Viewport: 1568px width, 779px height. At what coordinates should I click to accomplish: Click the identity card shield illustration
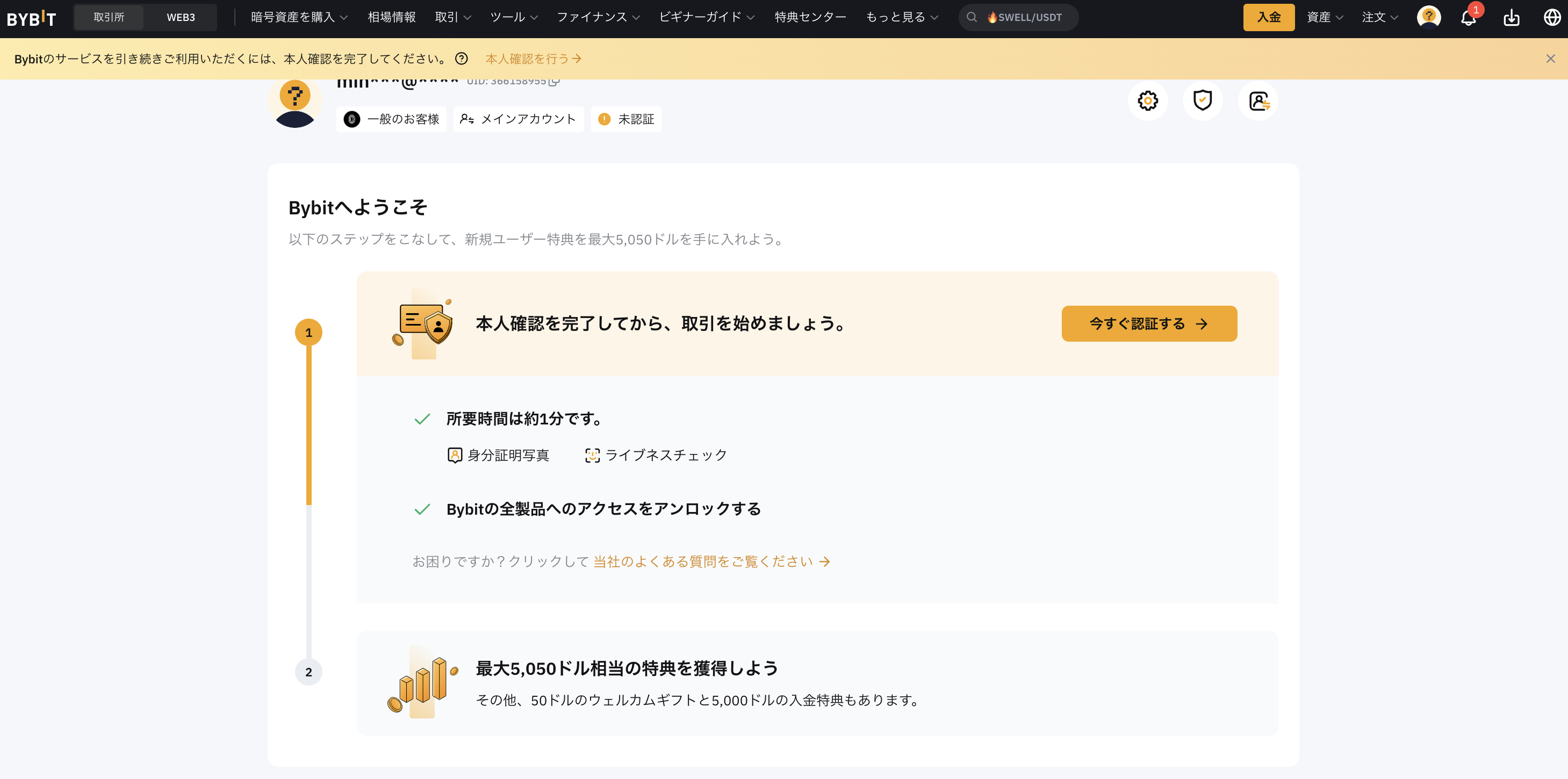(x=422, y=324)
